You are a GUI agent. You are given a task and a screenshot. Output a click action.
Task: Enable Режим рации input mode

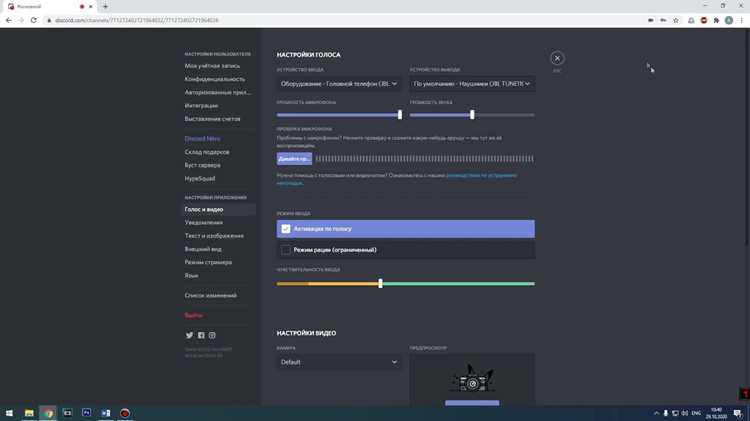[406, 250]
